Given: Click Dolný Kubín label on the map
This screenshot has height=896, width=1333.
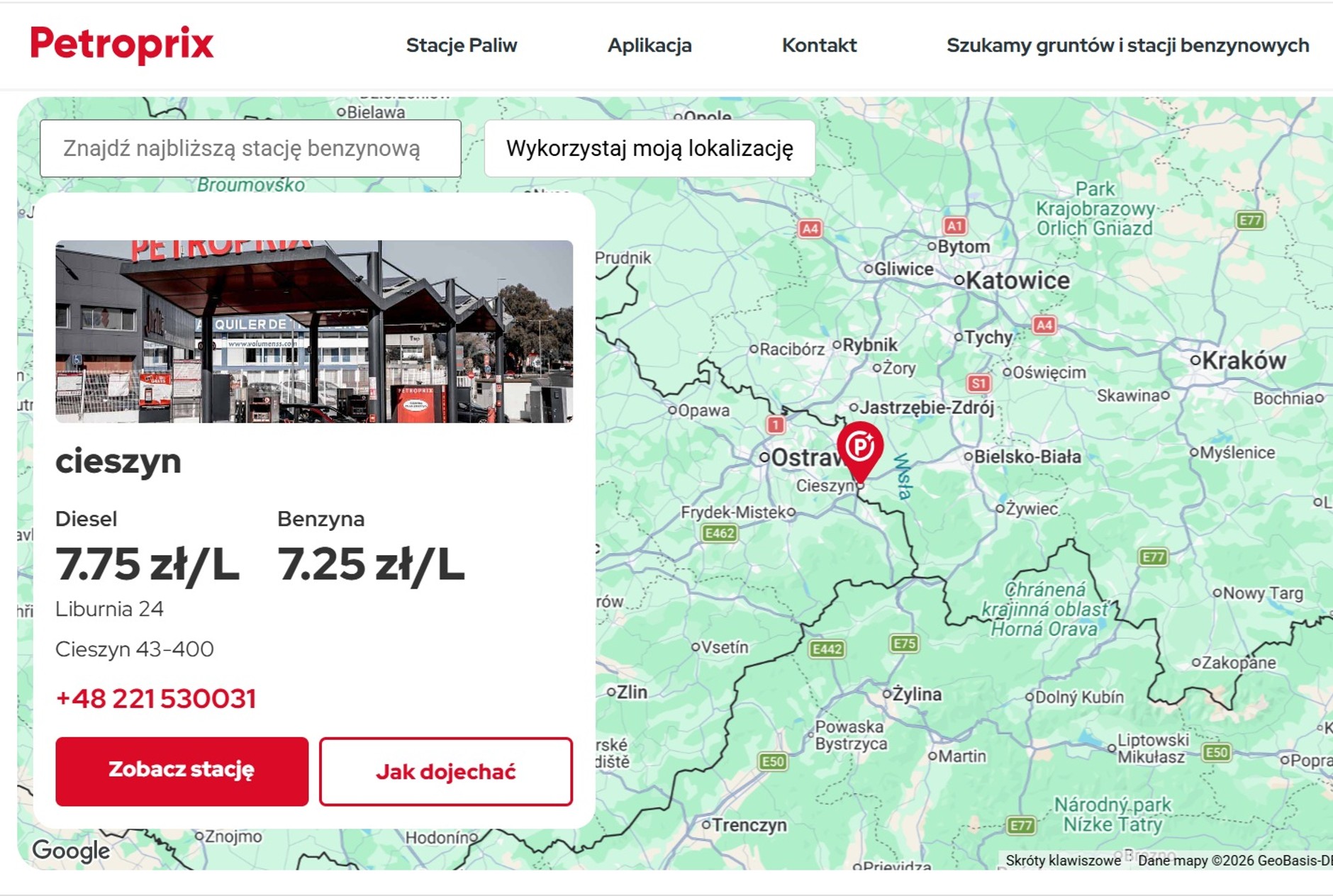Looking at the screenshot, I should coord(1079,697).
